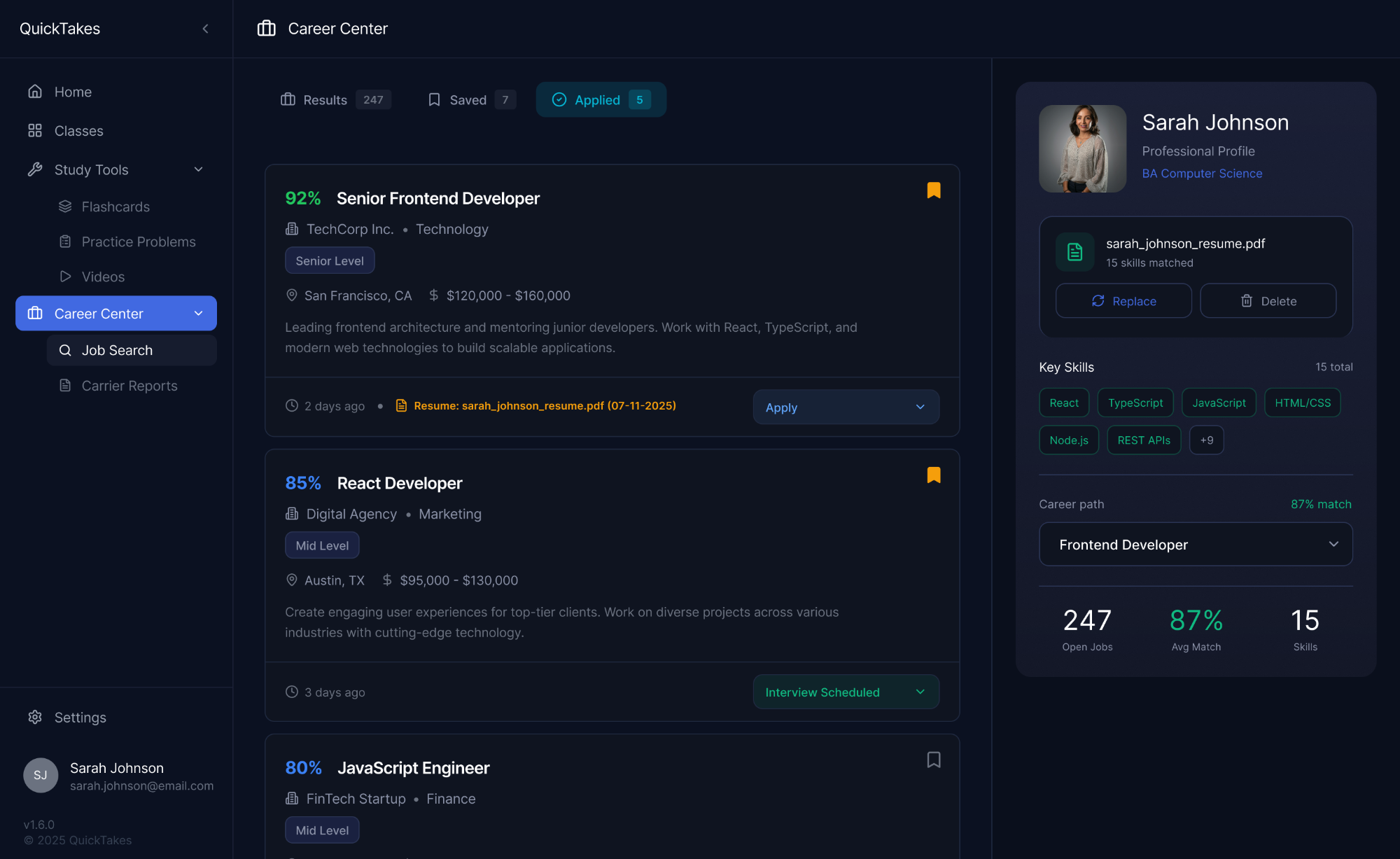Click the Videos play icon

[65, 277]
